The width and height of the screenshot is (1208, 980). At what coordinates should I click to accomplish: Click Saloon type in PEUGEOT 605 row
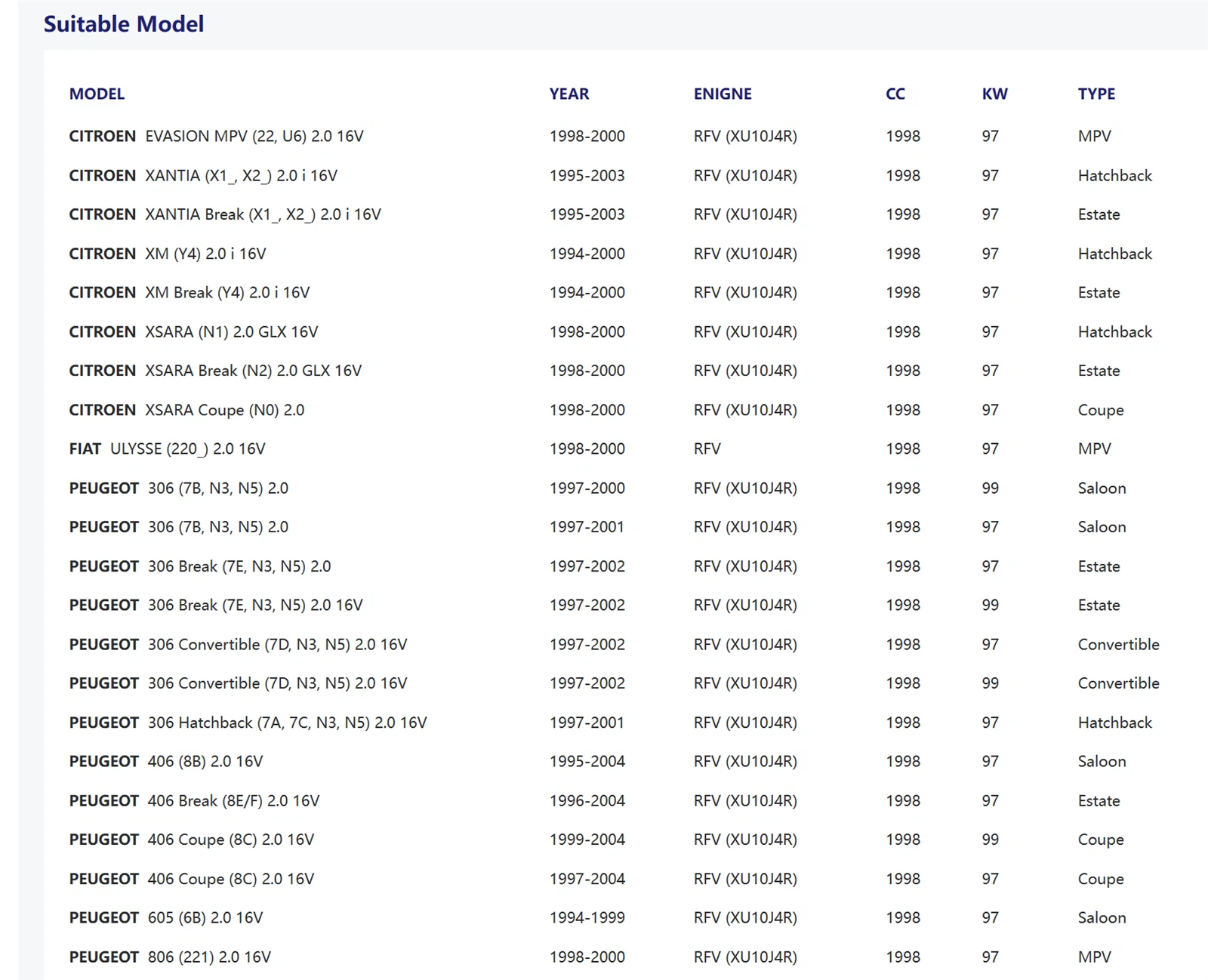[1102, 918]
